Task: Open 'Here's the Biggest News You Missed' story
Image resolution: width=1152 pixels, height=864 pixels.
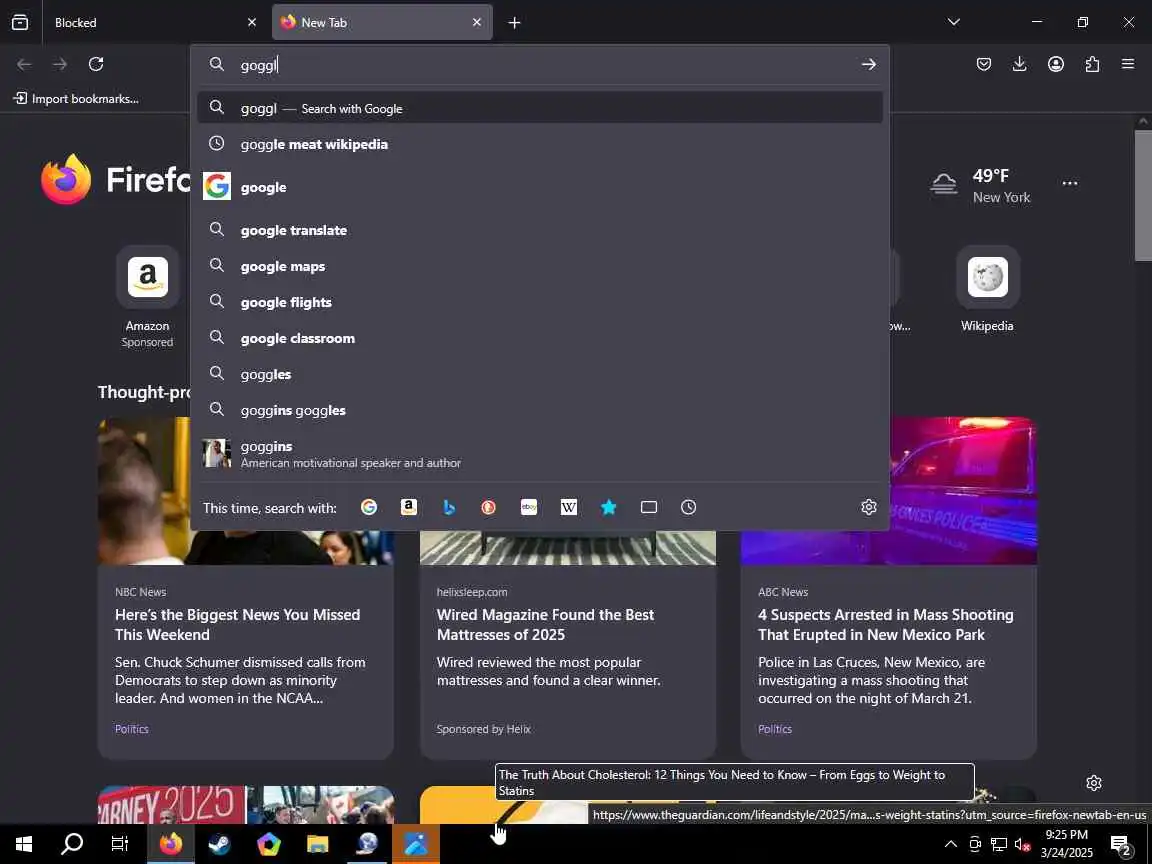Action: coord(237,624)
